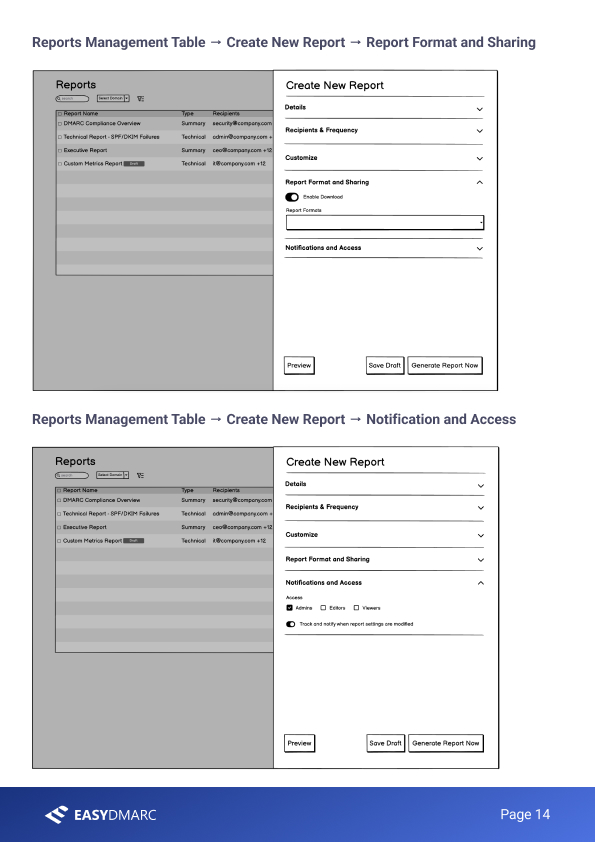Click 'Create New Report' title in Notification and Access mockup
The height and width of the screenshot is (842, 595).
335,462
